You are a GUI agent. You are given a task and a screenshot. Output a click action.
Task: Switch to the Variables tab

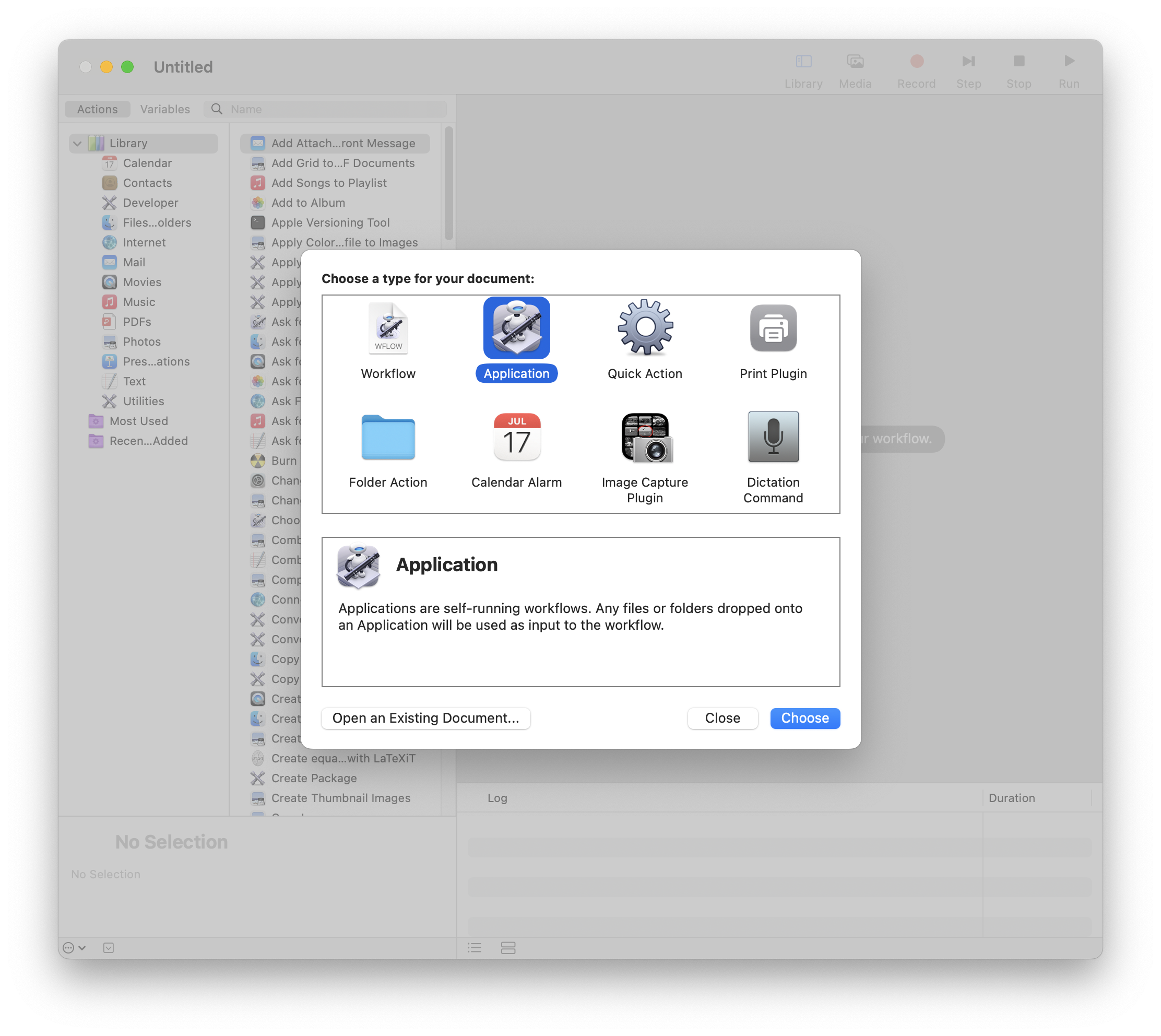pyautogui.click(x=165, y=109)
